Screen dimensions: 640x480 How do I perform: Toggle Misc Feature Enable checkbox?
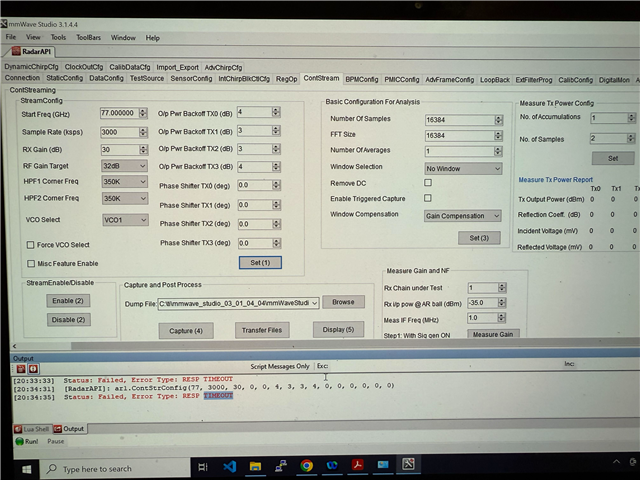31,264
